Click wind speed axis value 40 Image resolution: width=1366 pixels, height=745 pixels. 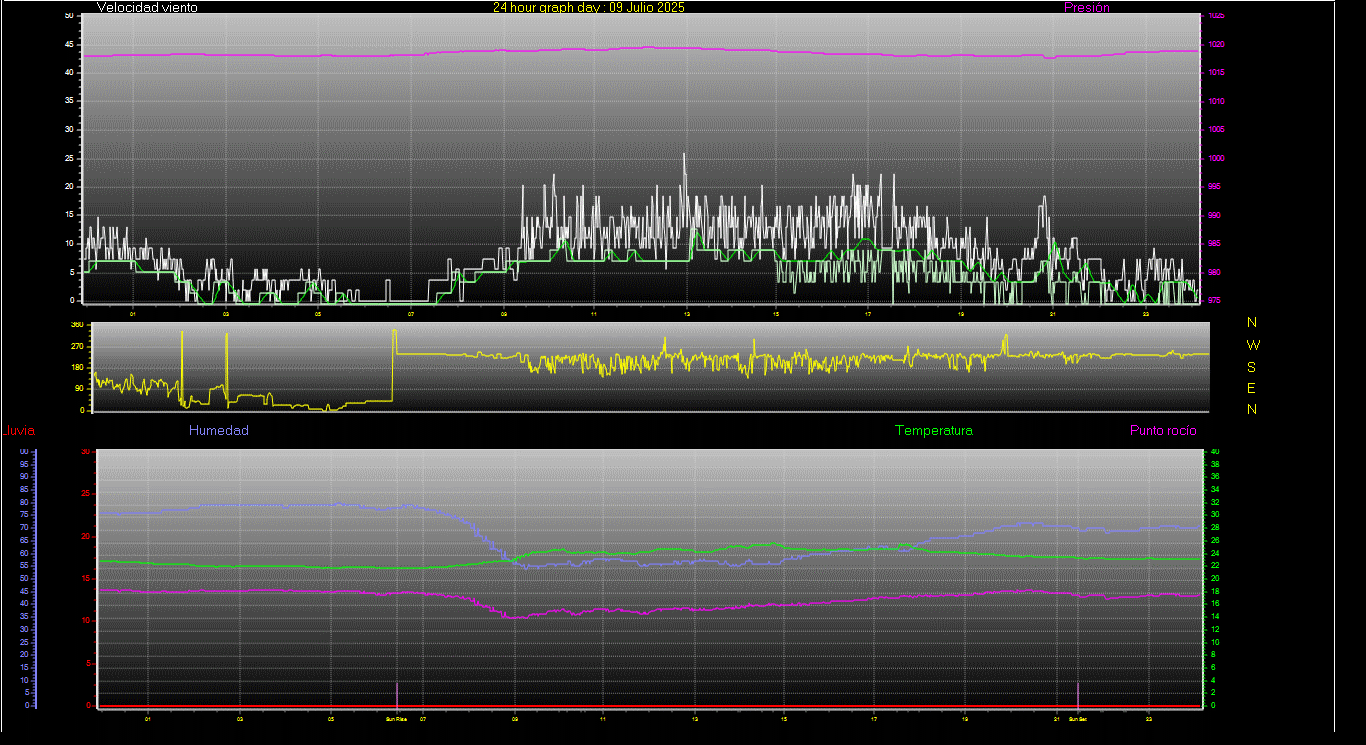(x=68, y=73)
